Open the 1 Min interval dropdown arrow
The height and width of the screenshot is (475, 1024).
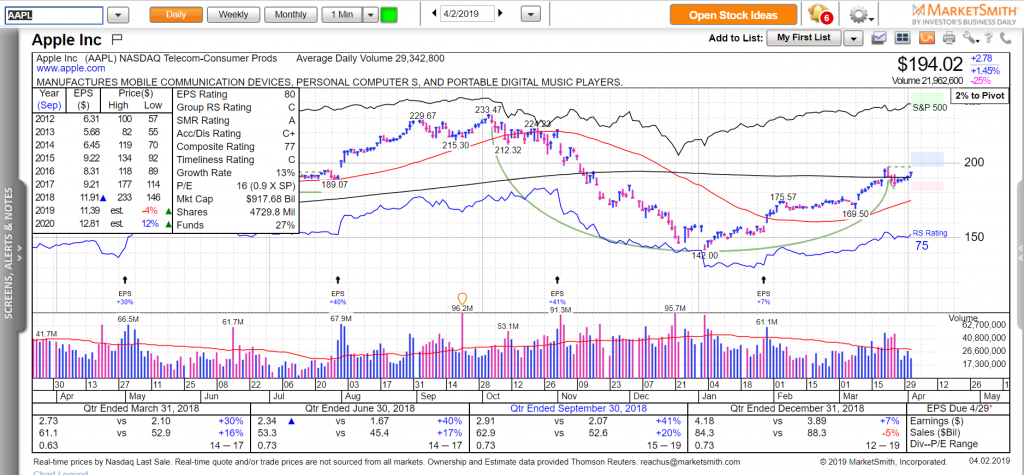pyautogui.click(x=370, y=15)
